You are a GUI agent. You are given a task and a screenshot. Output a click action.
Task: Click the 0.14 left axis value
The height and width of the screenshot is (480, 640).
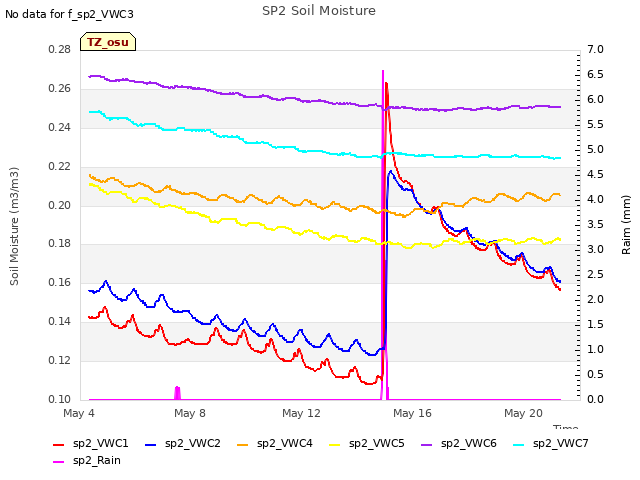click(60, 322)
